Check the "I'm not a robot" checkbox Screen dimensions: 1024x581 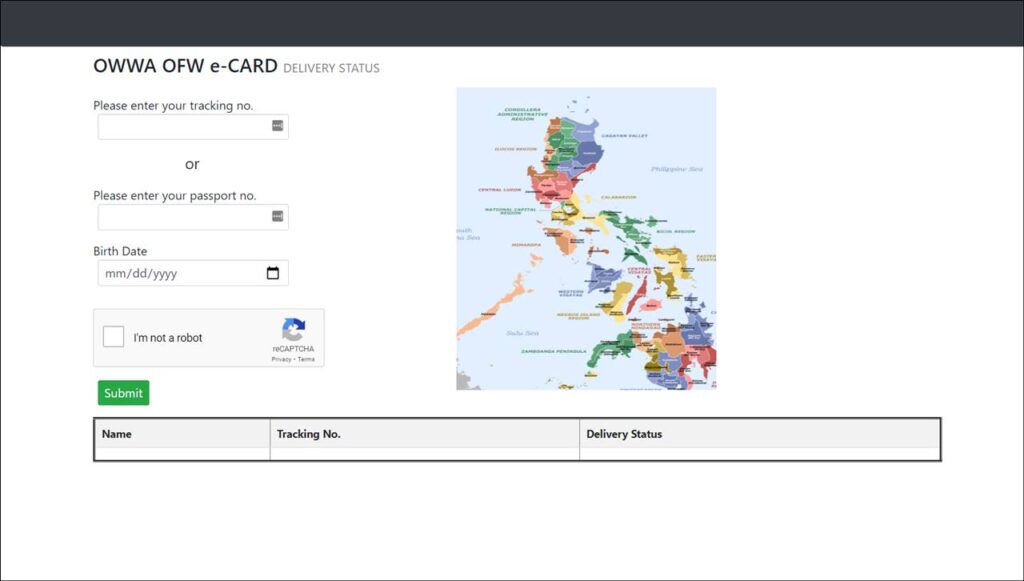113,337
